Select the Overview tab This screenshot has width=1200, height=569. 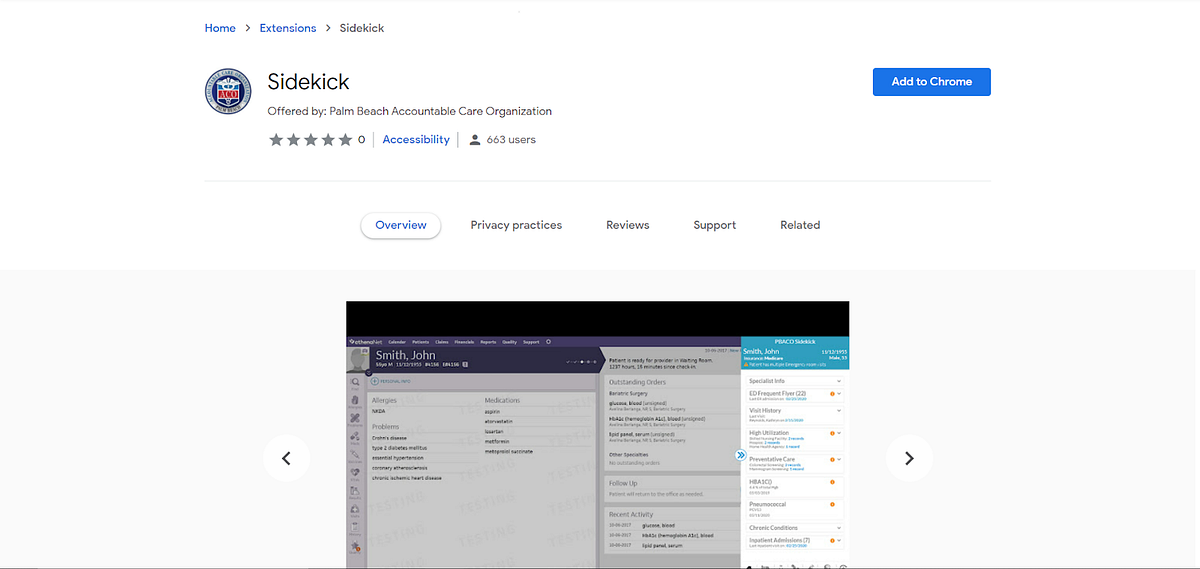pos(401,225)
